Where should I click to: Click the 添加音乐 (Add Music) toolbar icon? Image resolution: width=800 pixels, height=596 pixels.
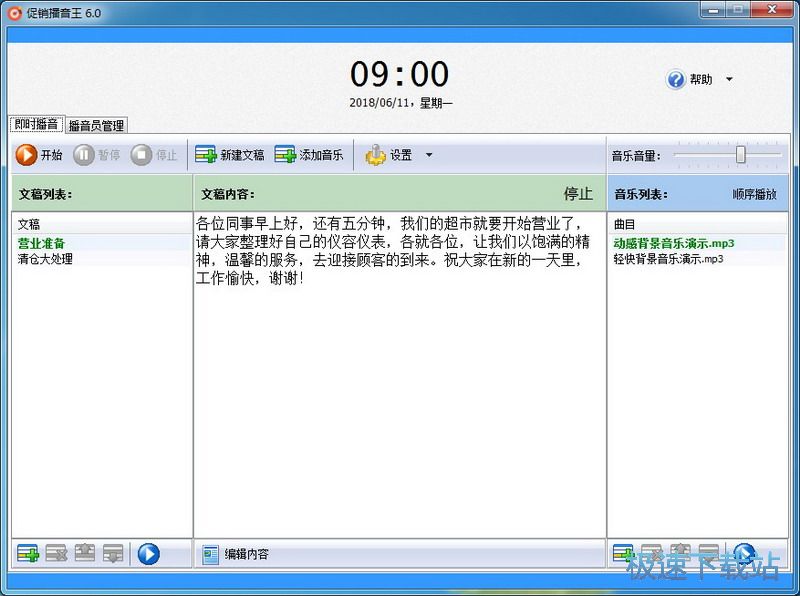(x=310, y=155)
